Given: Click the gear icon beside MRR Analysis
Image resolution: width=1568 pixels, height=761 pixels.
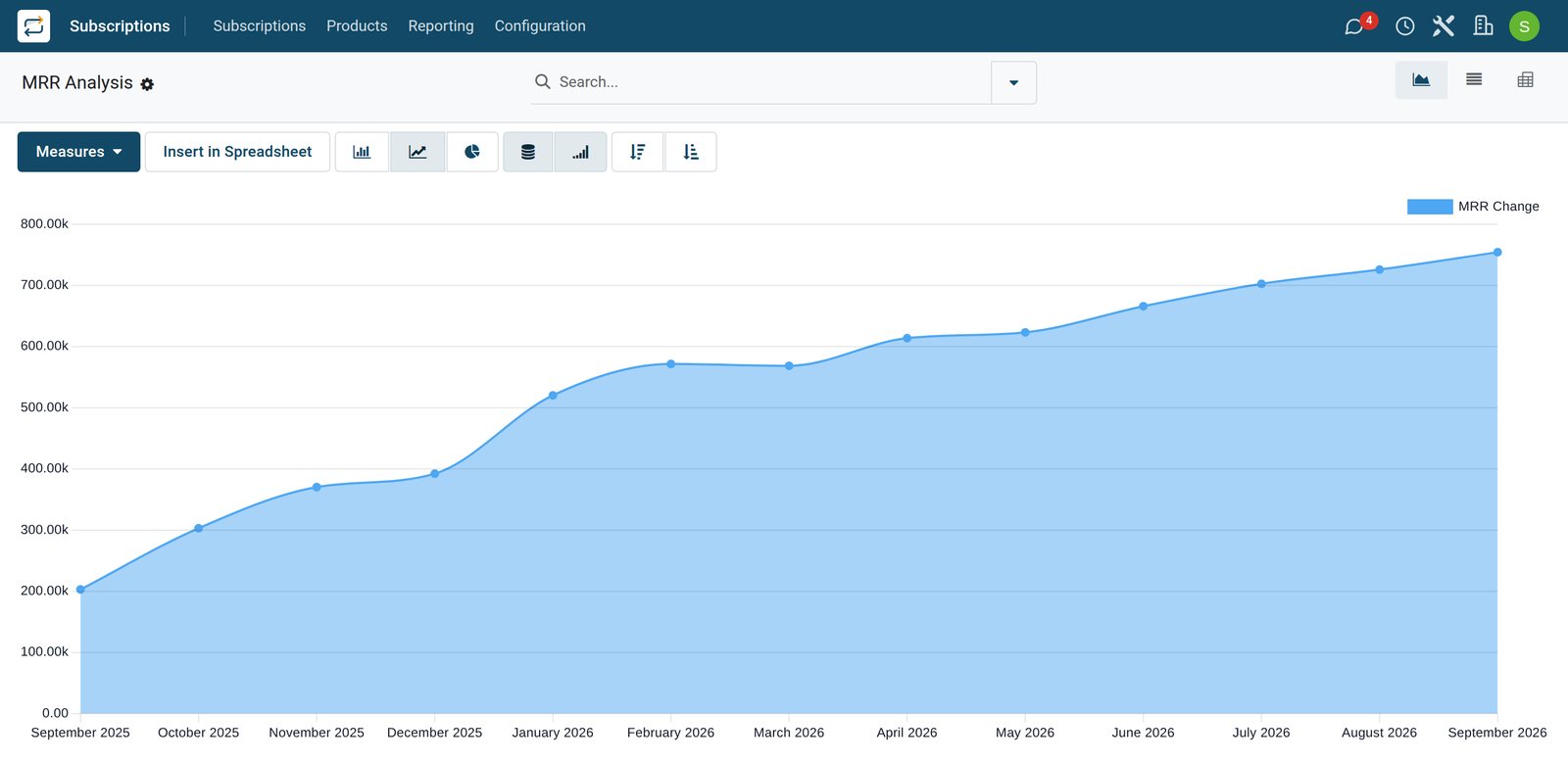Looking at the screenshot, I should 147,84.
